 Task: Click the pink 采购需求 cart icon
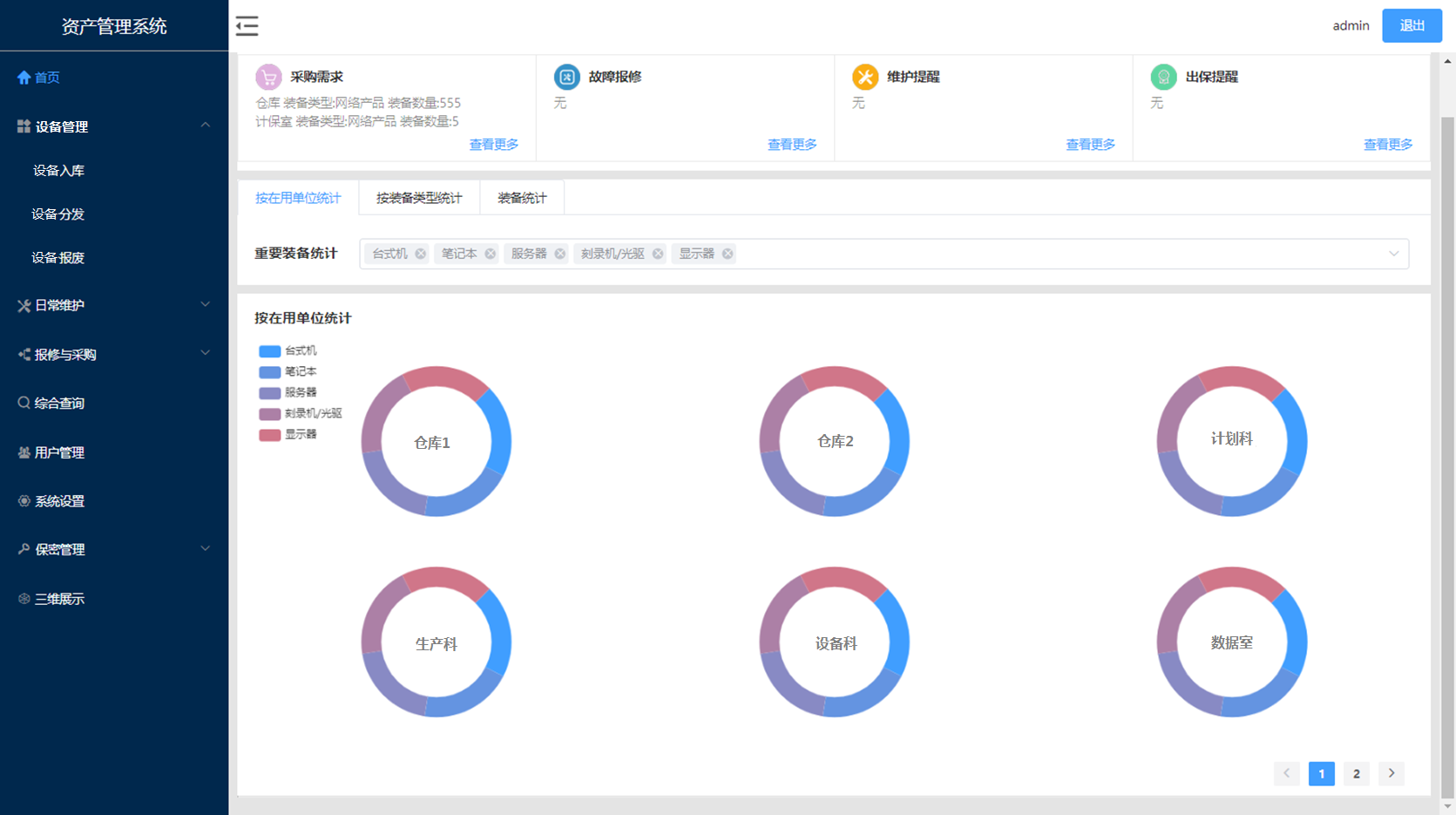(268, 77)
